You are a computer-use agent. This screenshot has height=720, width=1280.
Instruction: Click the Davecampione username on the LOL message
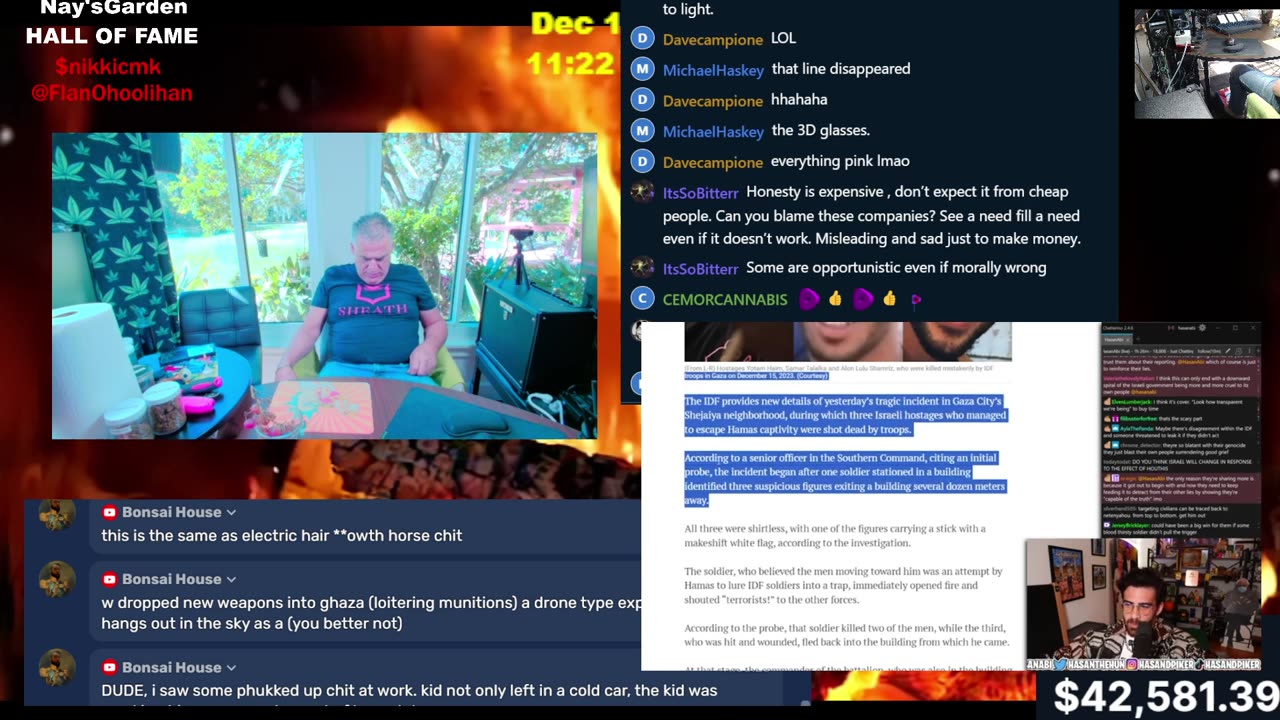[713, 39]
